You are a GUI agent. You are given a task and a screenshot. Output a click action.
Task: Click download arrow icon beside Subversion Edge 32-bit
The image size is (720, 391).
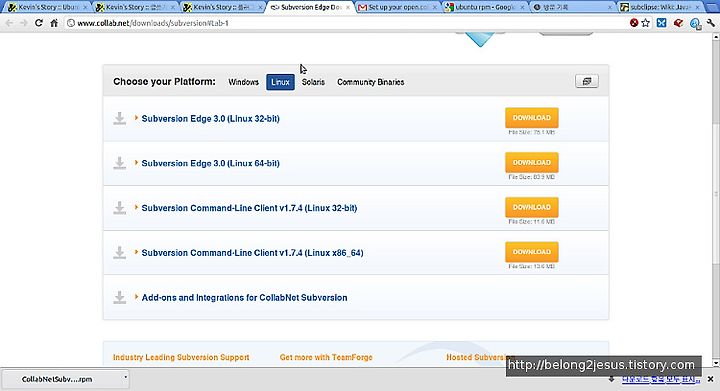(x=119, y=118)
